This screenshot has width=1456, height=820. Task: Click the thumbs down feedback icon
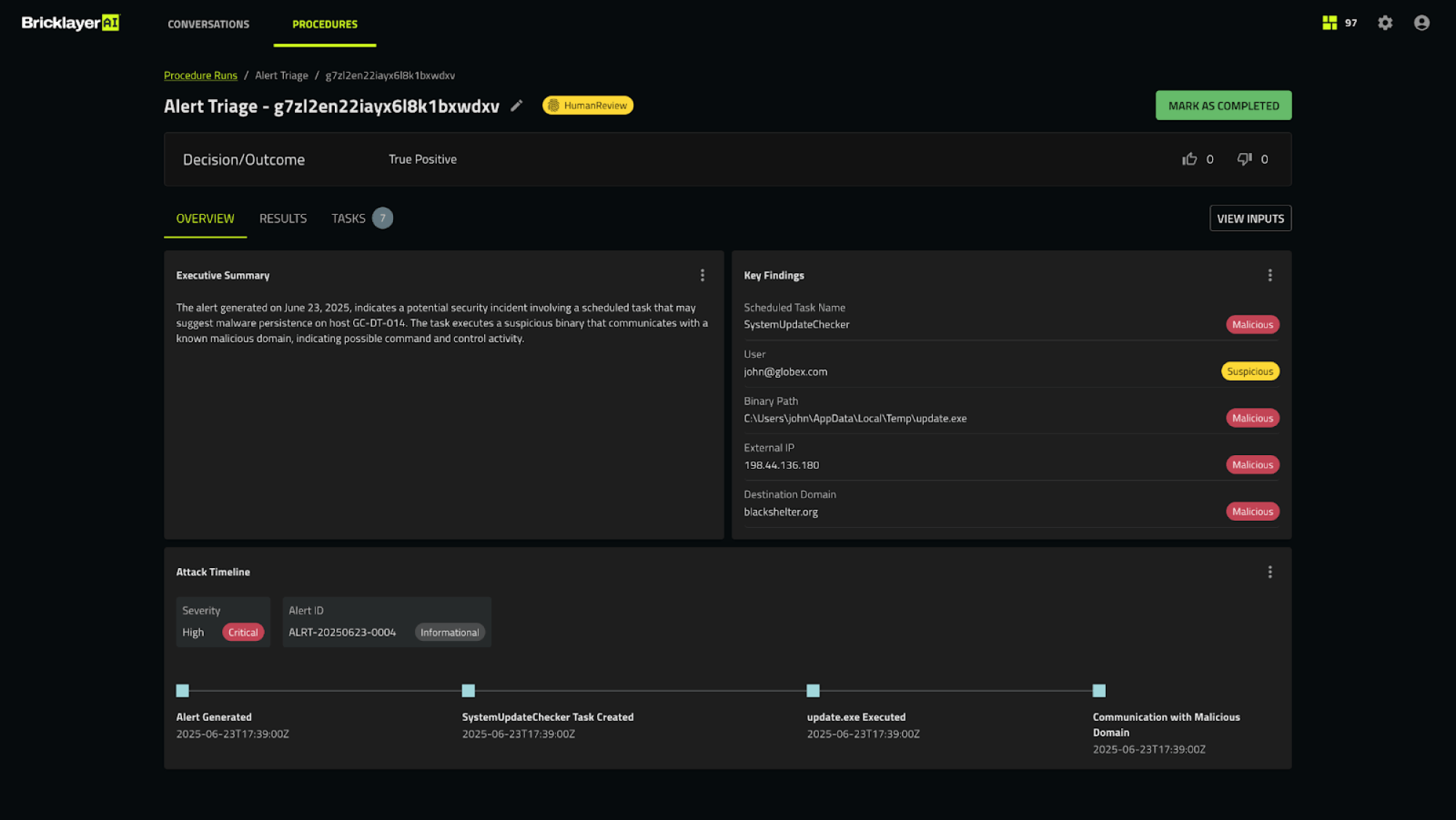[1244, 159]
